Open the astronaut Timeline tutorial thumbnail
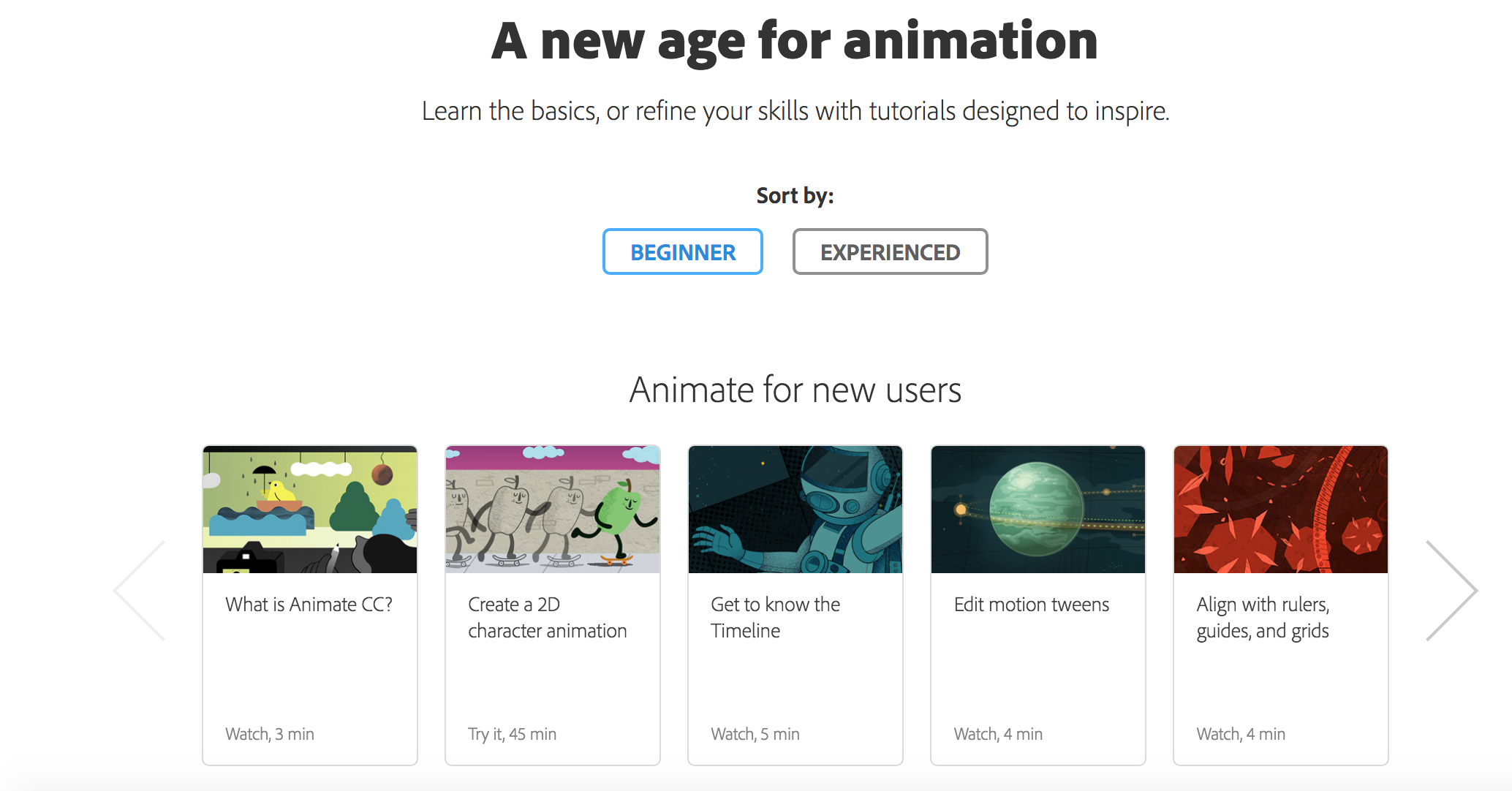The image size is (1512, 791). coord(795,510)
